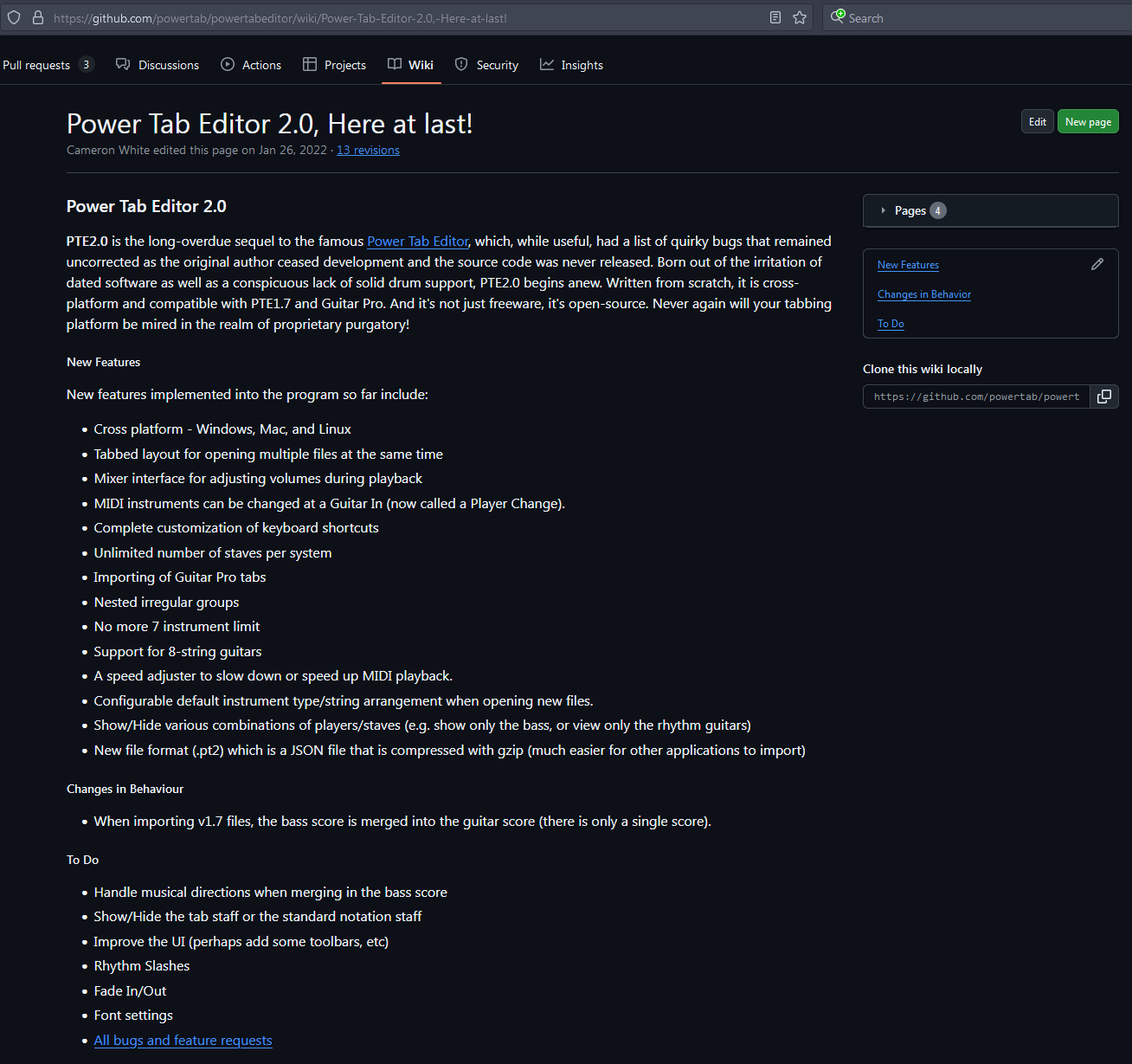This screenshot has width=1132, height=1064.
Task: Expand the Pages list disclosure triangle
Action: tap(883, 210)
